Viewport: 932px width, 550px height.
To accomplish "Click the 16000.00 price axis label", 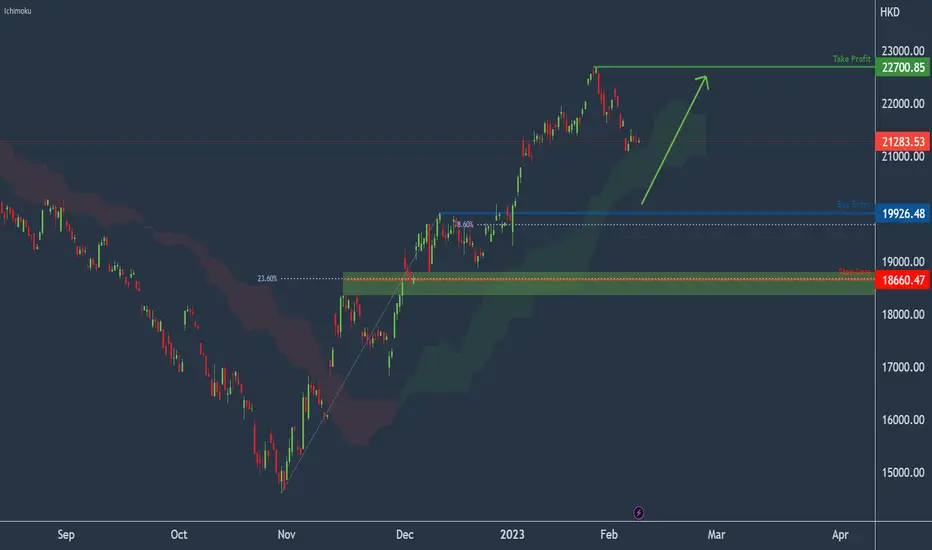I will click(x=903, y=420).
